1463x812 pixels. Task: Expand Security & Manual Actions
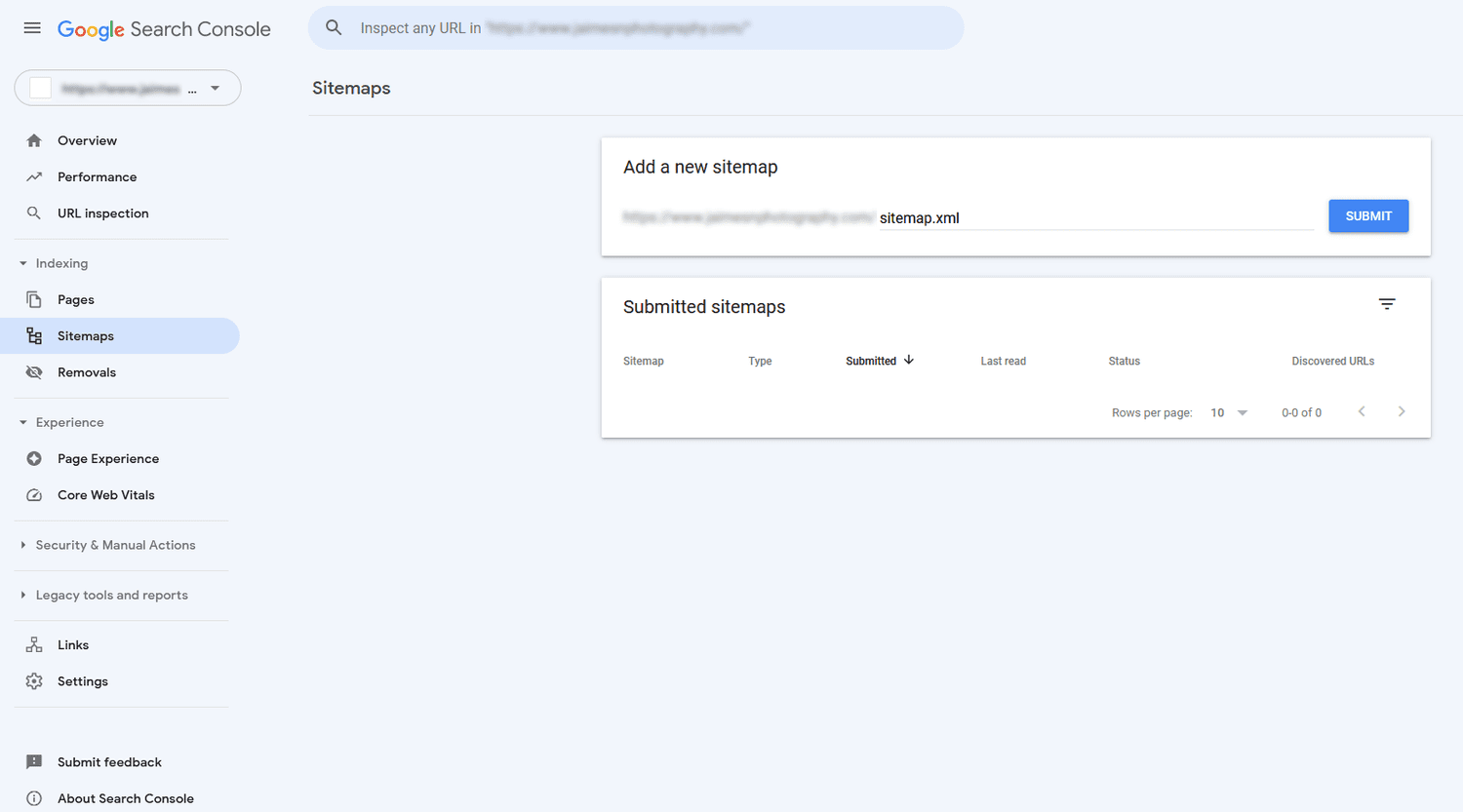pyautogui.click(x=21, y=545)
